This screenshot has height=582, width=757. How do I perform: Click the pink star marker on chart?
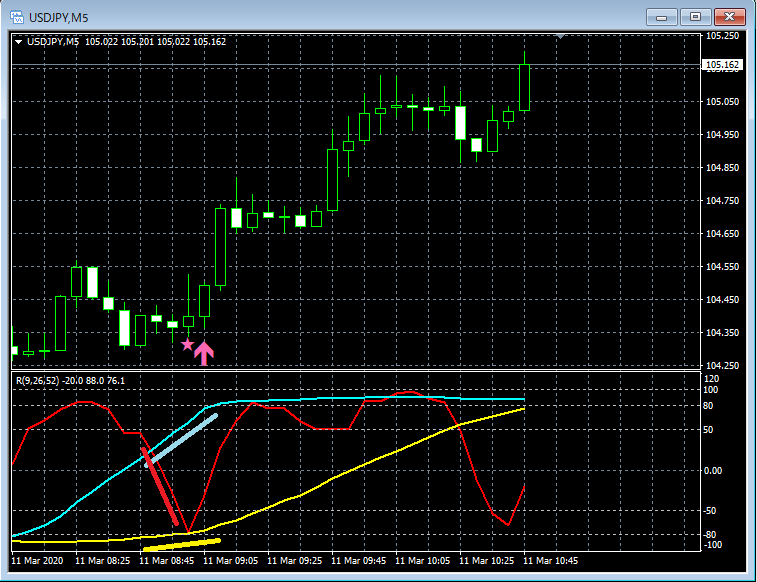pyautogui.click(x=187, y=345)
